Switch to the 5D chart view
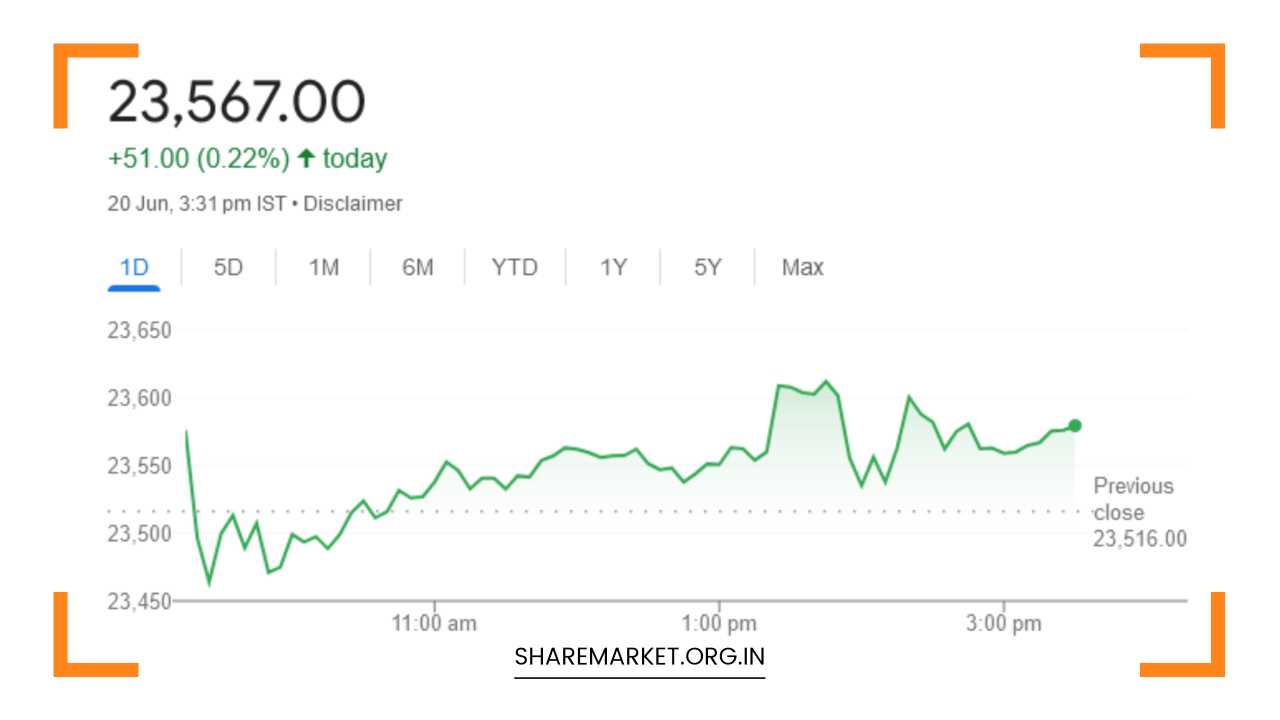This screenshot has height=720, width=1280. (x=226, y=267)
